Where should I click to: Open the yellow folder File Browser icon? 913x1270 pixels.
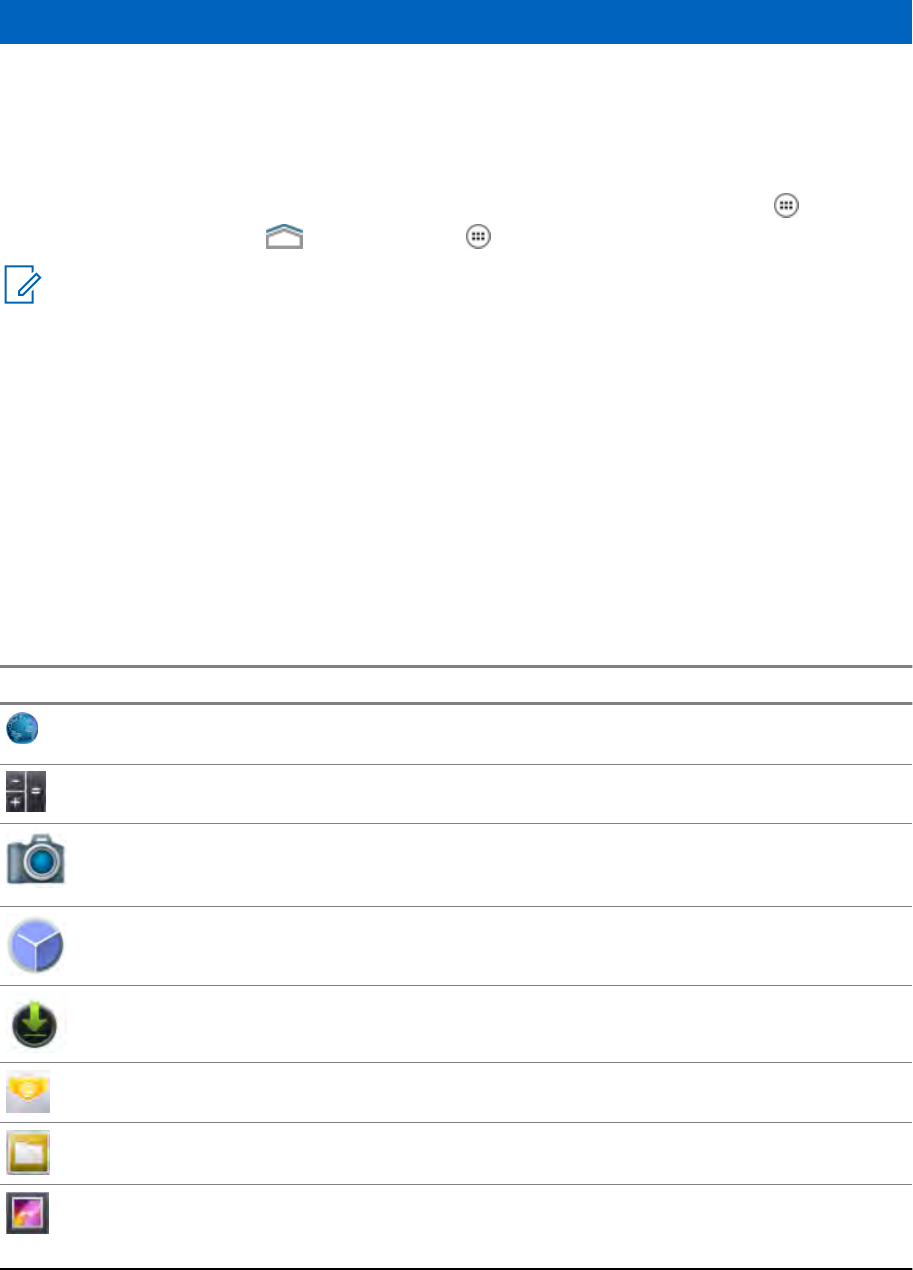point(28,1152)
